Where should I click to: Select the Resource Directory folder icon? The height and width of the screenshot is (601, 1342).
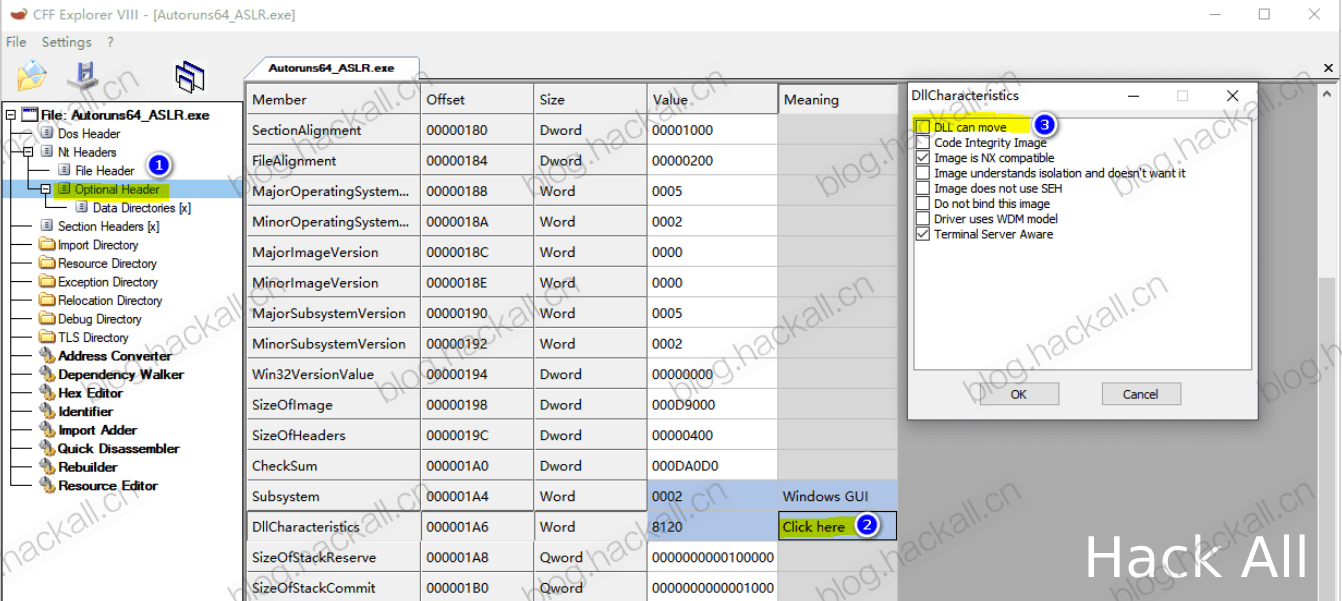click(x=47, y=264)
